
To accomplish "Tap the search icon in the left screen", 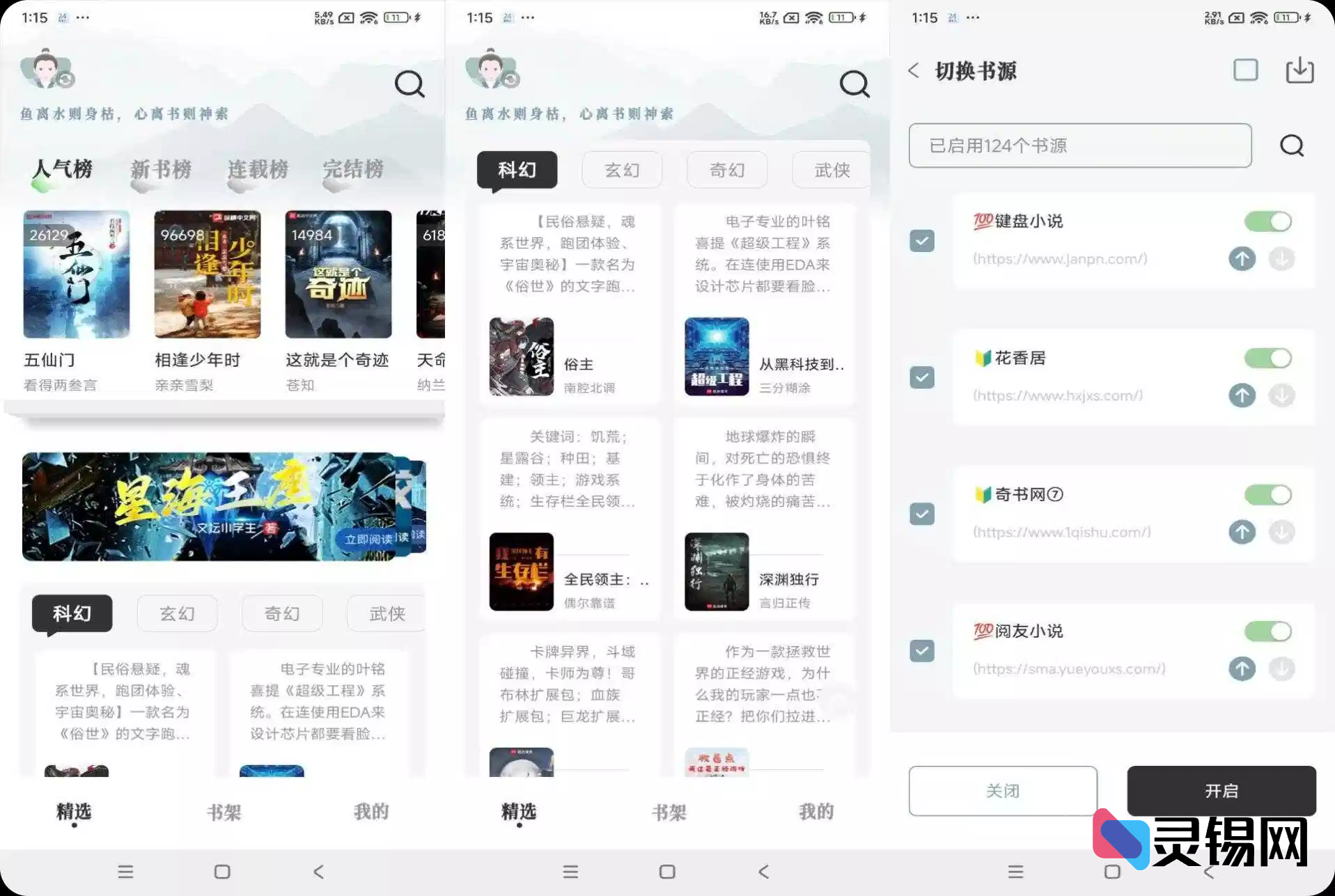I will tap(409, 84).
